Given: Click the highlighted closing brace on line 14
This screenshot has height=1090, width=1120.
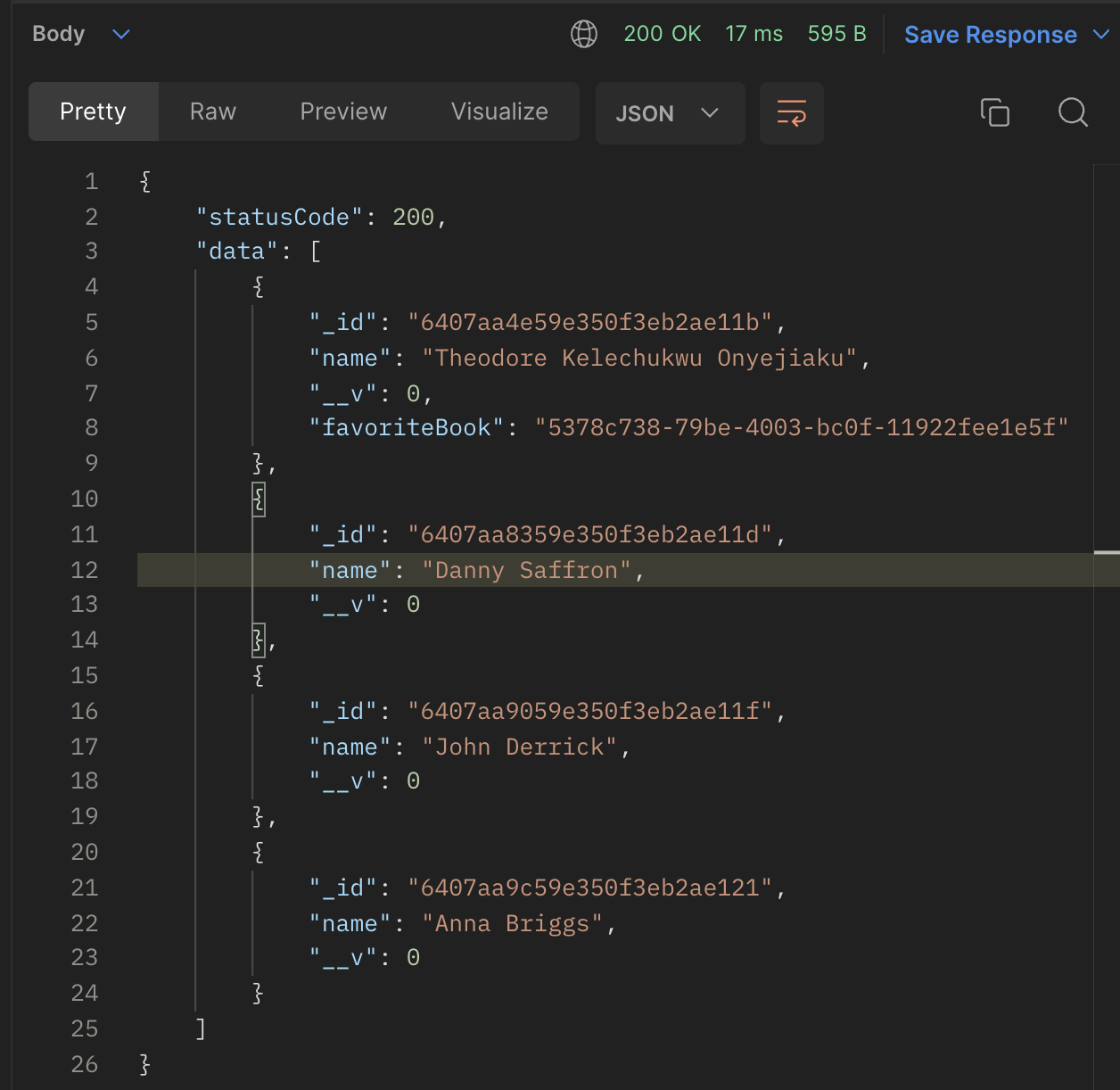Looking at the screenshot, I should (x=259, y=640).
